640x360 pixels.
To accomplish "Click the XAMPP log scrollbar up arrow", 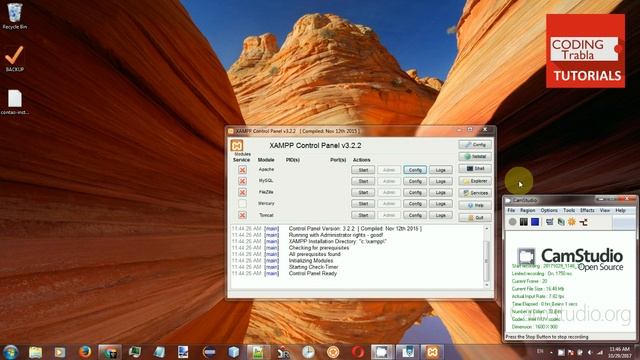I will click(x=487, y=229).
